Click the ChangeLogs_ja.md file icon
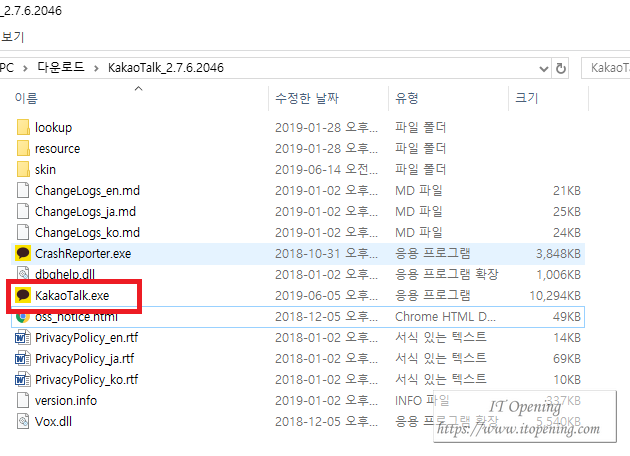Image resolution: width=630 pixels, height=456 pixels. click(x=23, y=211)
